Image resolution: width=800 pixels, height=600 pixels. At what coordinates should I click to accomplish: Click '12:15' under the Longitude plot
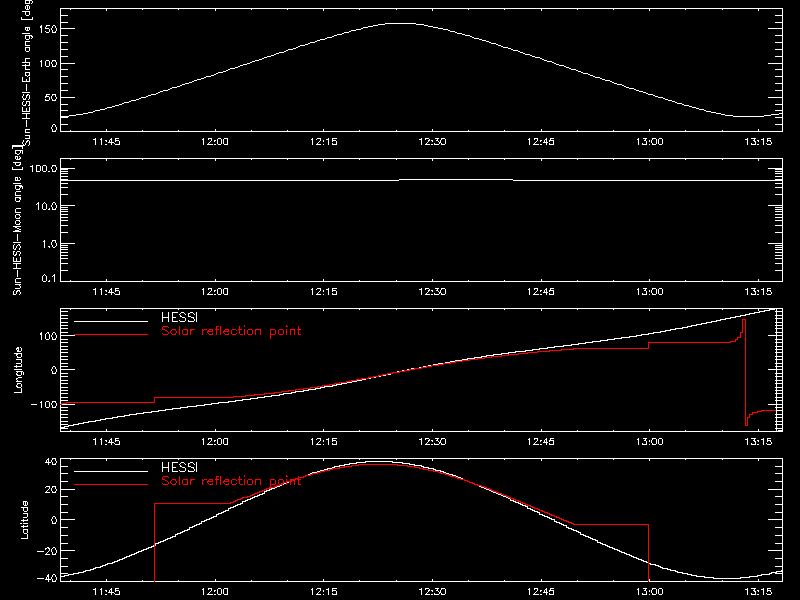click(323, 442)
